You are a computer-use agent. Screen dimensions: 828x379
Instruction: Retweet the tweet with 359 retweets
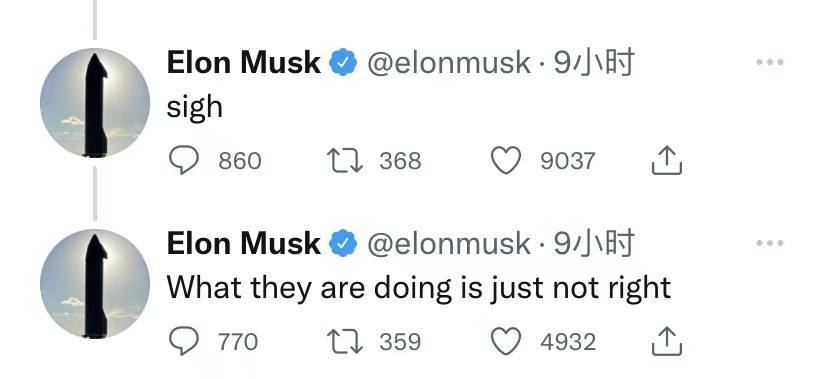344,342
